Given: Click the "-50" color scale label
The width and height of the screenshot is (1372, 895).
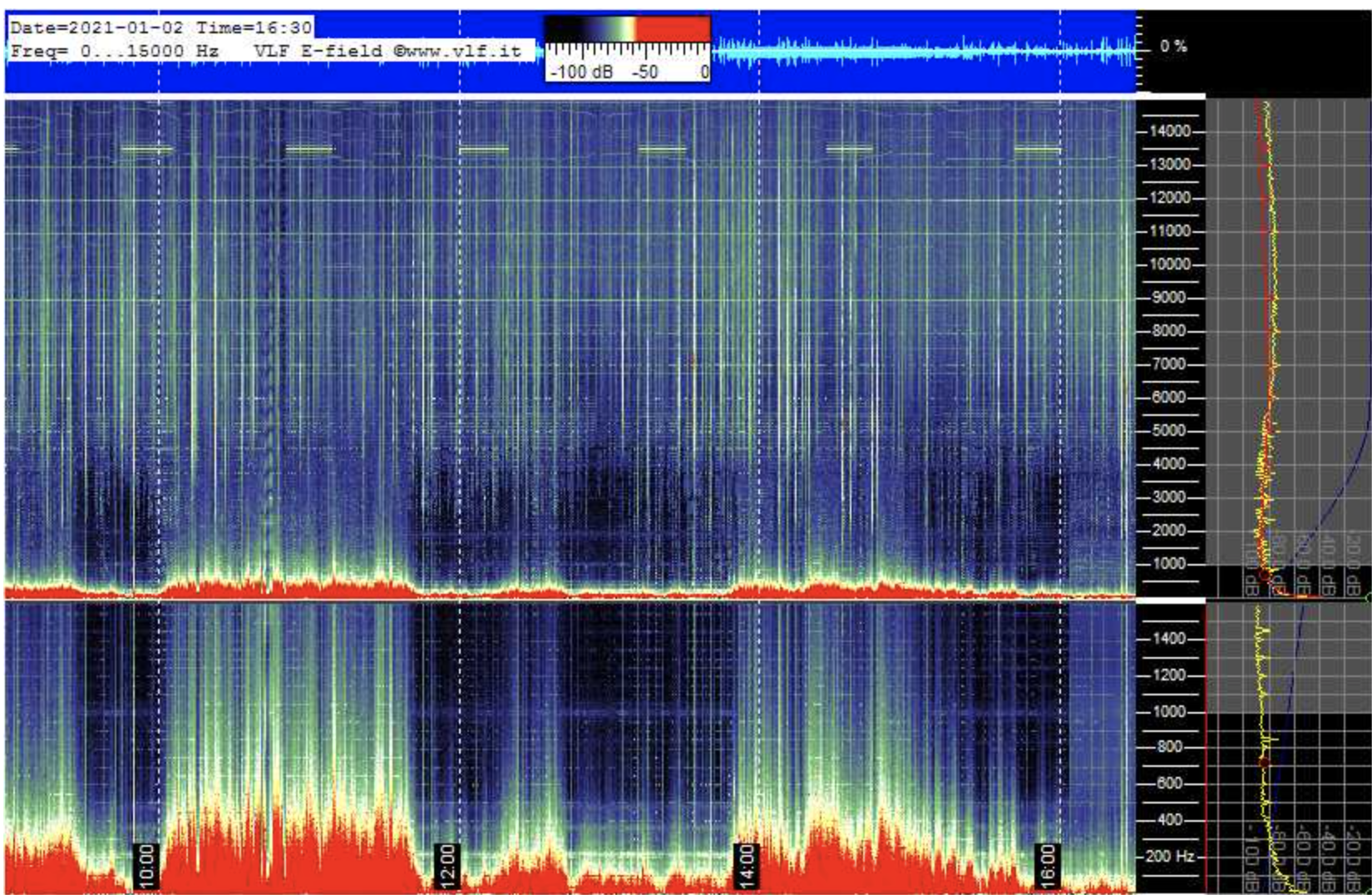Looking at the screenshot, I should [644, 72].
